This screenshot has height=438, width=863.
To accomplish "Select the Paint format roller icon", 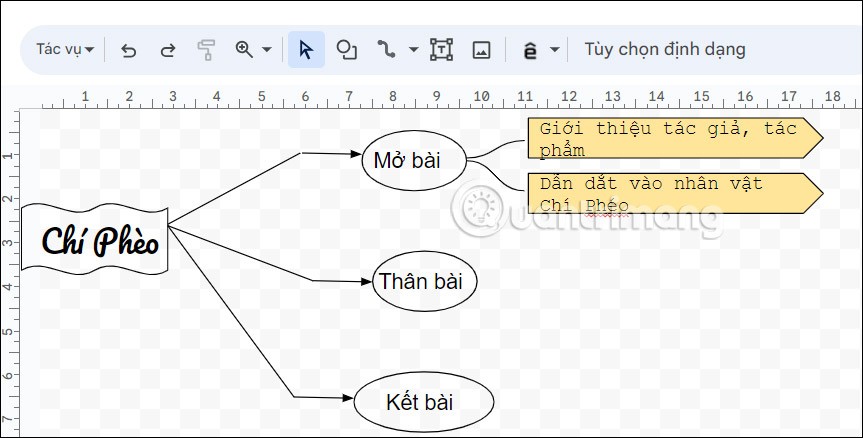I will point(207,50).
